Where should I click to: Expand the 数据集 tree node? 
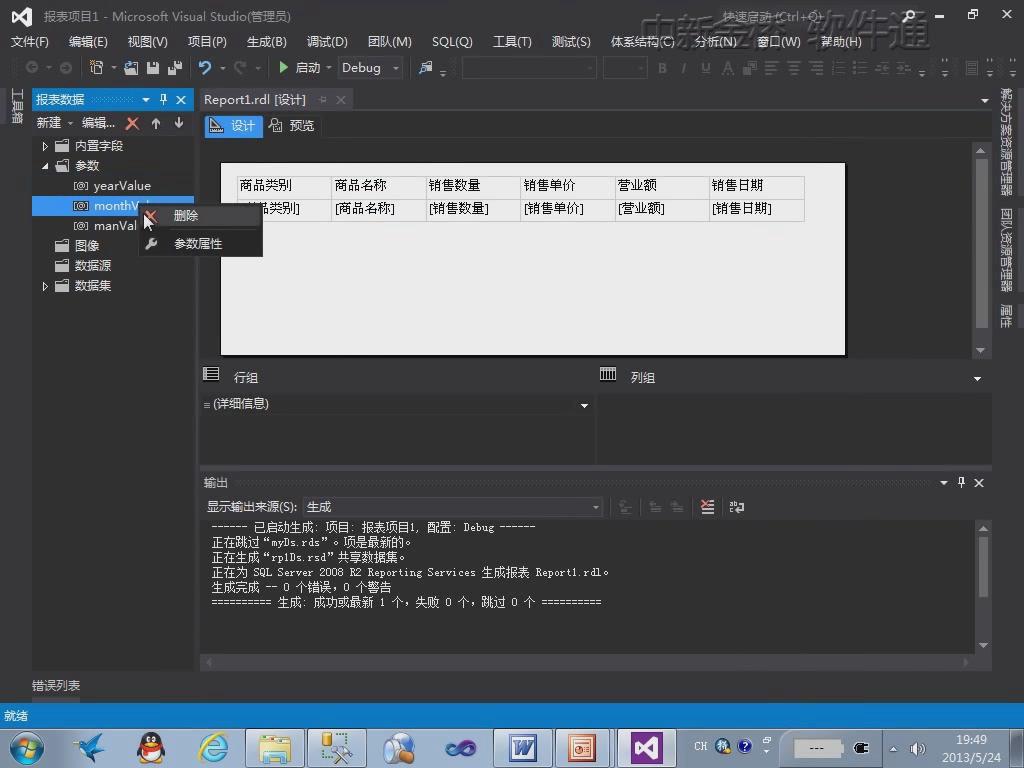click(45, 286)
